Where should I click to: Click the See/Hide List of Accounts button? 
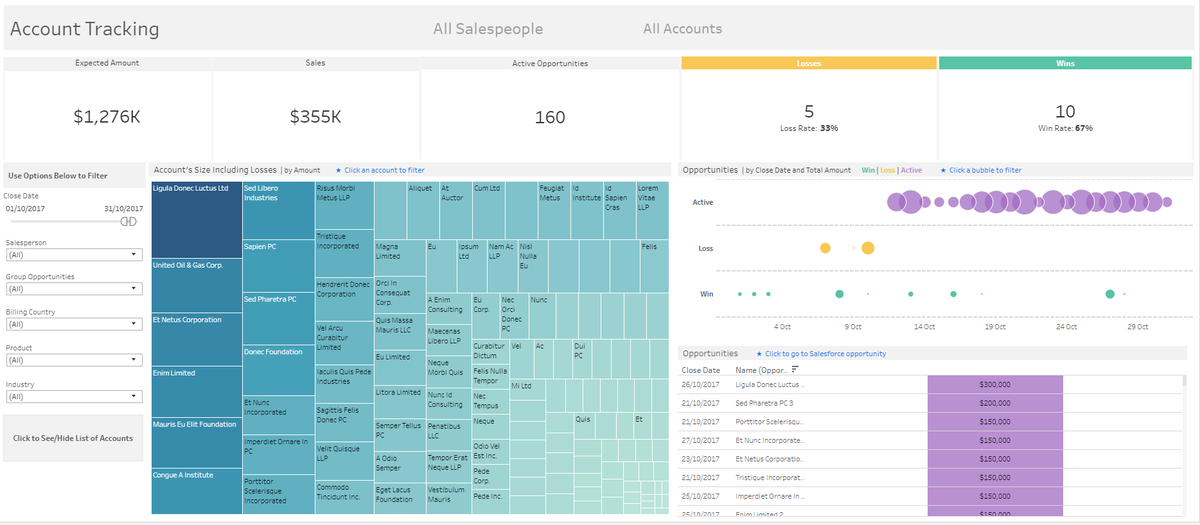[x=73, y=438]
